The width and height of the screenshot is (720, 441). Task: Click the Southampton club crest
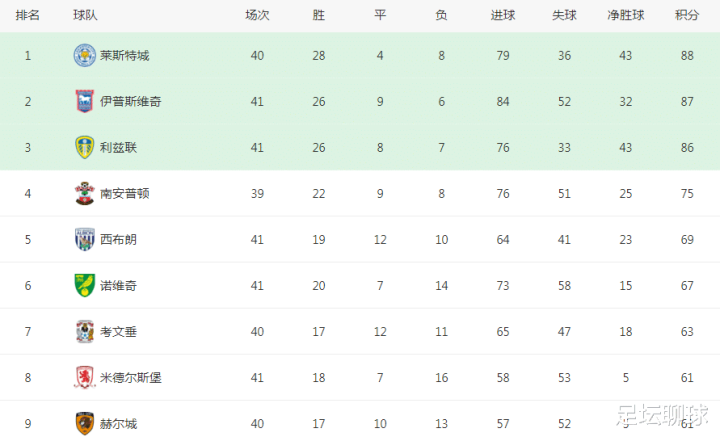click(84, 193)
